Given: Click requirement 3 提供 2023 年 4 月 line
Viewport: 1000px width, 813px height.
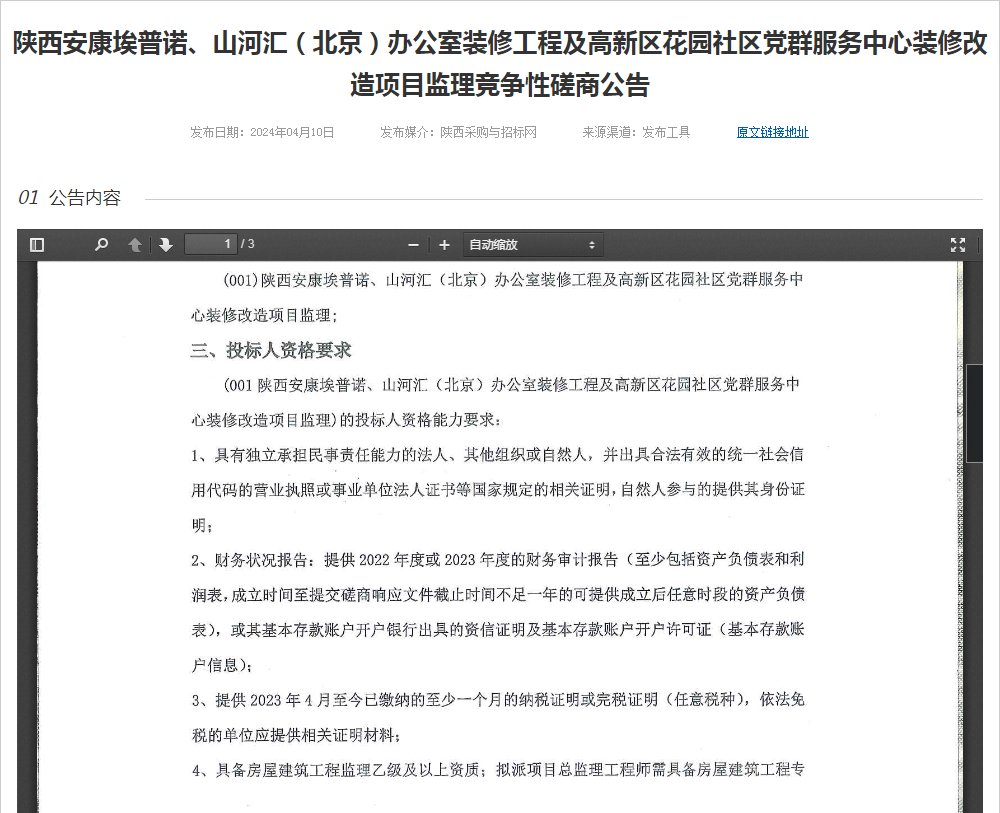Looking at the screenshot, I should coord(497,700).
